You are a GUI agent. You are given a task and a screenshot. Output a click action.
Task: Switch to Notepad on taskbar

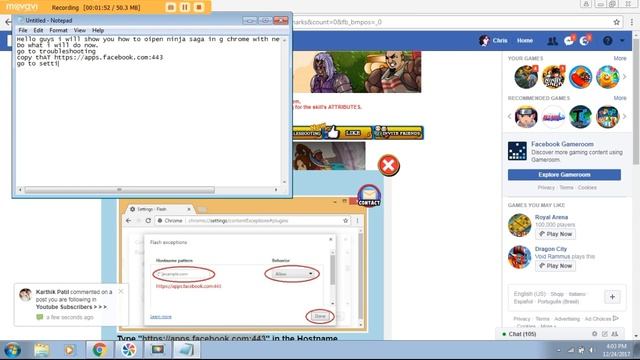pos(187,350)
